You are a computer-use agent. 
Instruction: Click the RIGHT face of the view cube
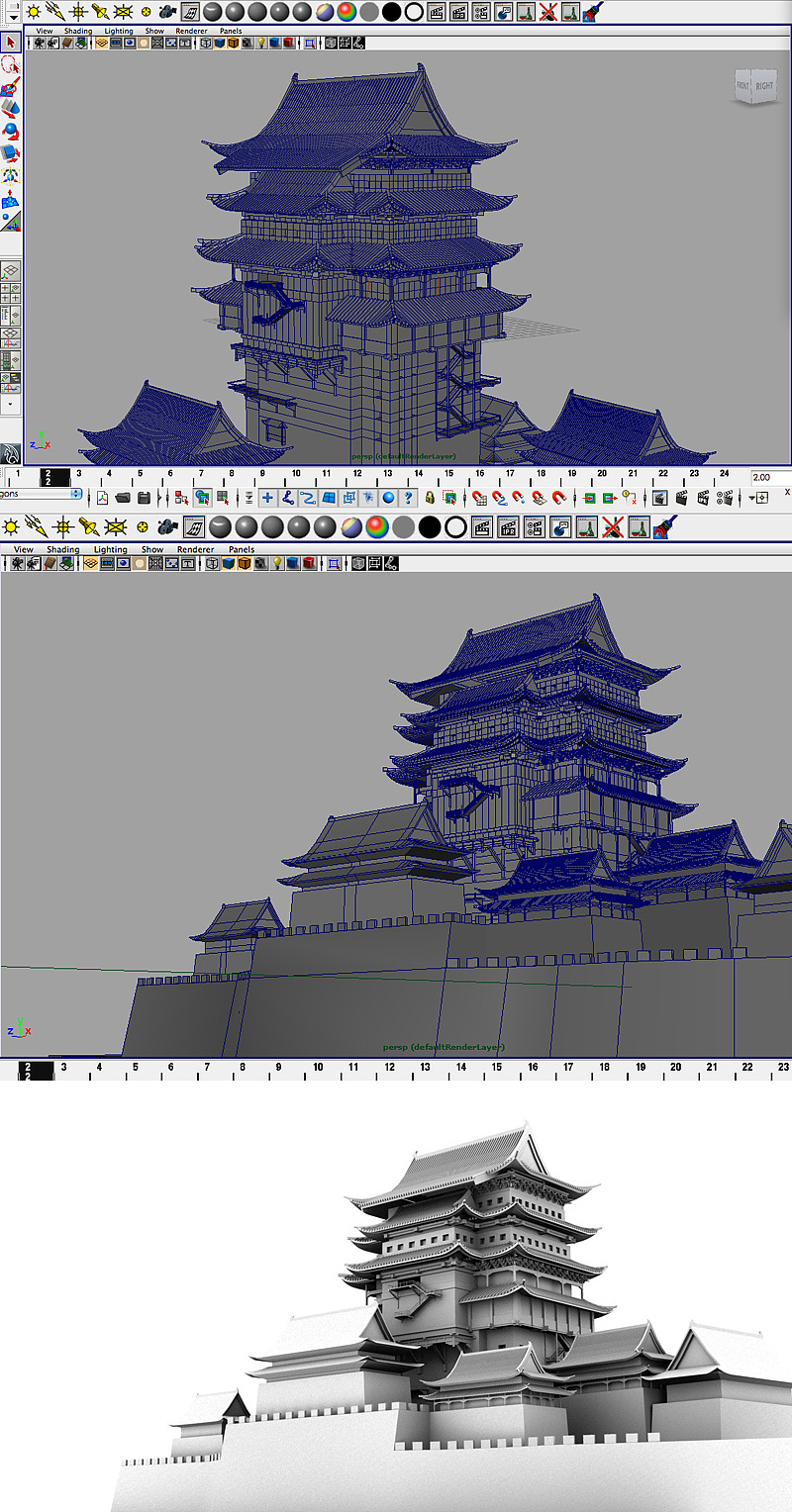pos(764,87)
